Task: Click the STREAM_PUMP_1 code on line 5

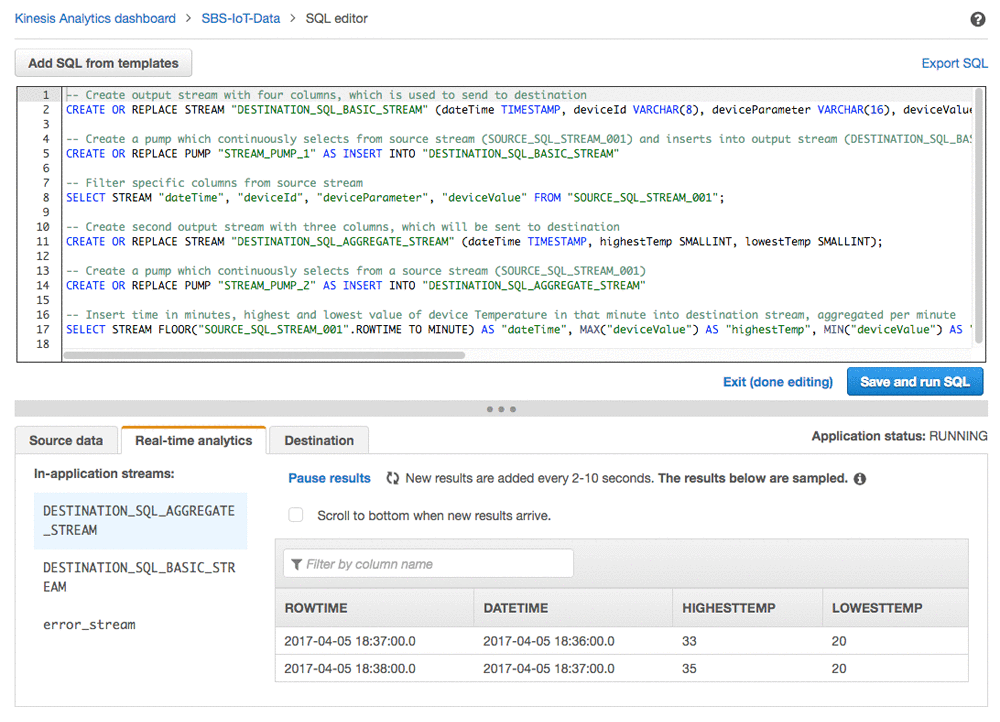Action: click(267, 154)
